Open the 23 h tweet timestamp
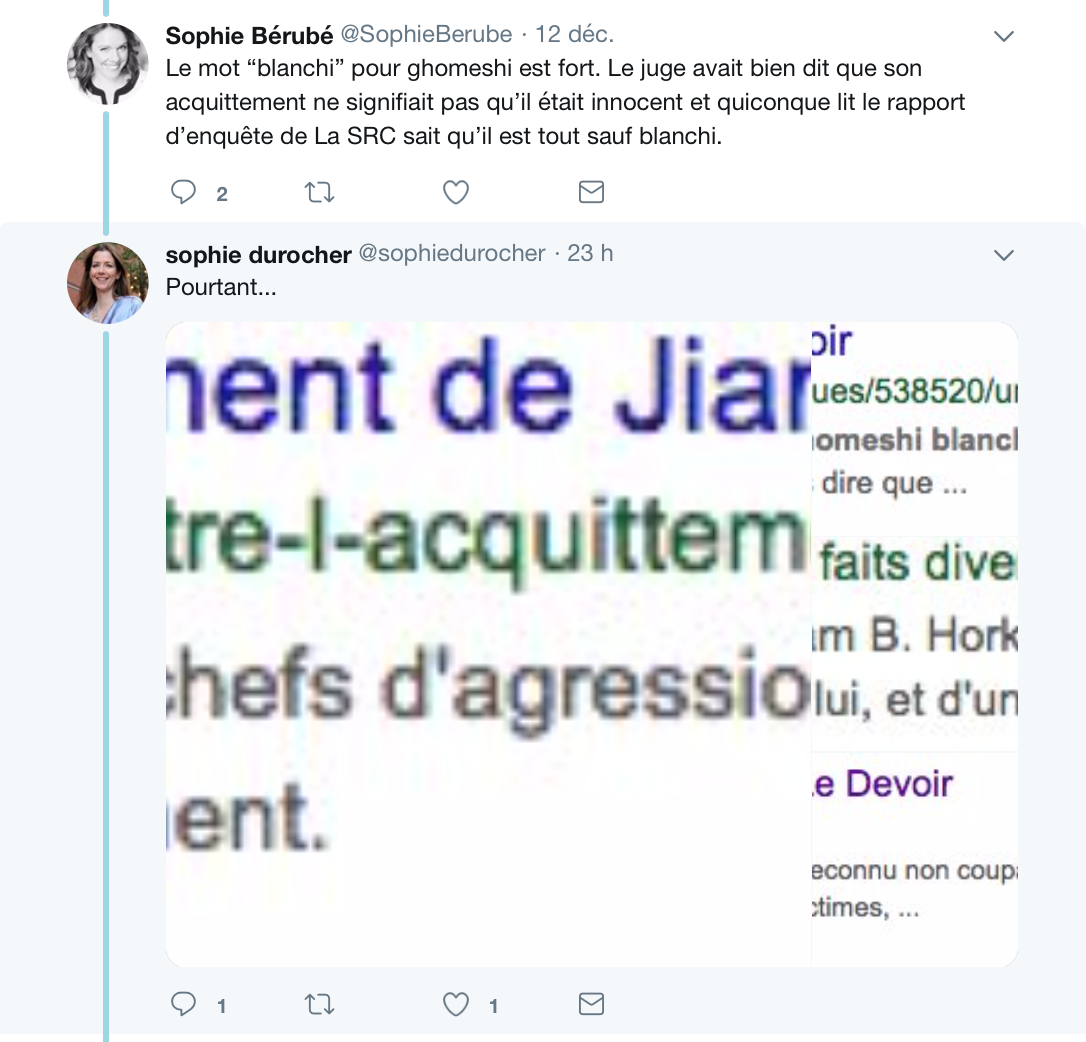1086x1042 pixels. click(590, 254)
